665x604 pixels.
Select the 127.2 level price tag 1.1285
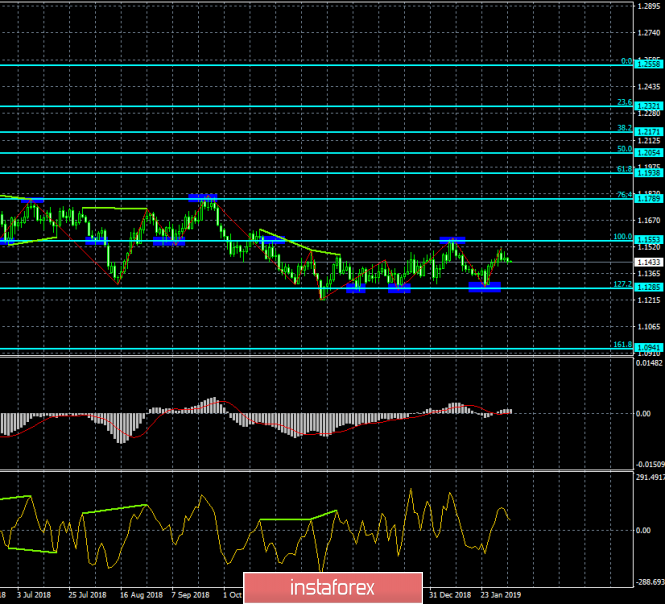pyautogui.click(x=649, y=288)
